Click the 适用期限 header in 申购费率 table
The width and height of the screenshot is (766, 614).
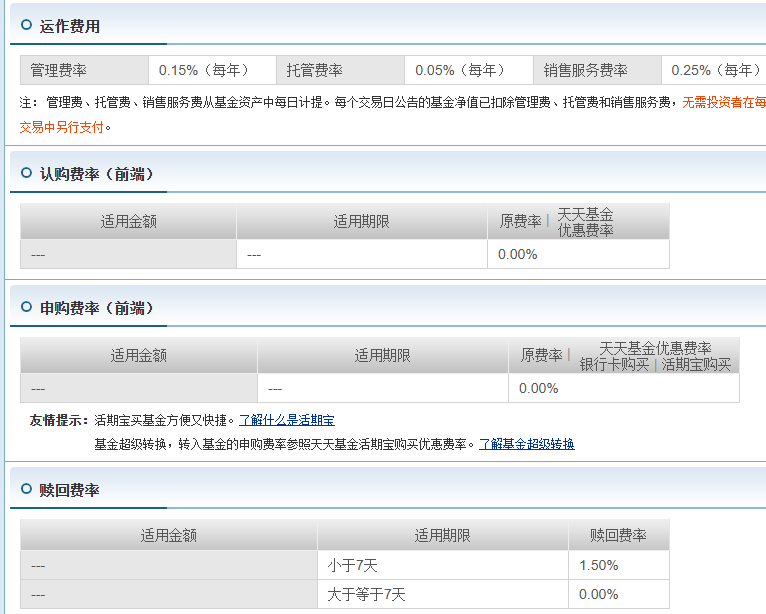[383, 355]
